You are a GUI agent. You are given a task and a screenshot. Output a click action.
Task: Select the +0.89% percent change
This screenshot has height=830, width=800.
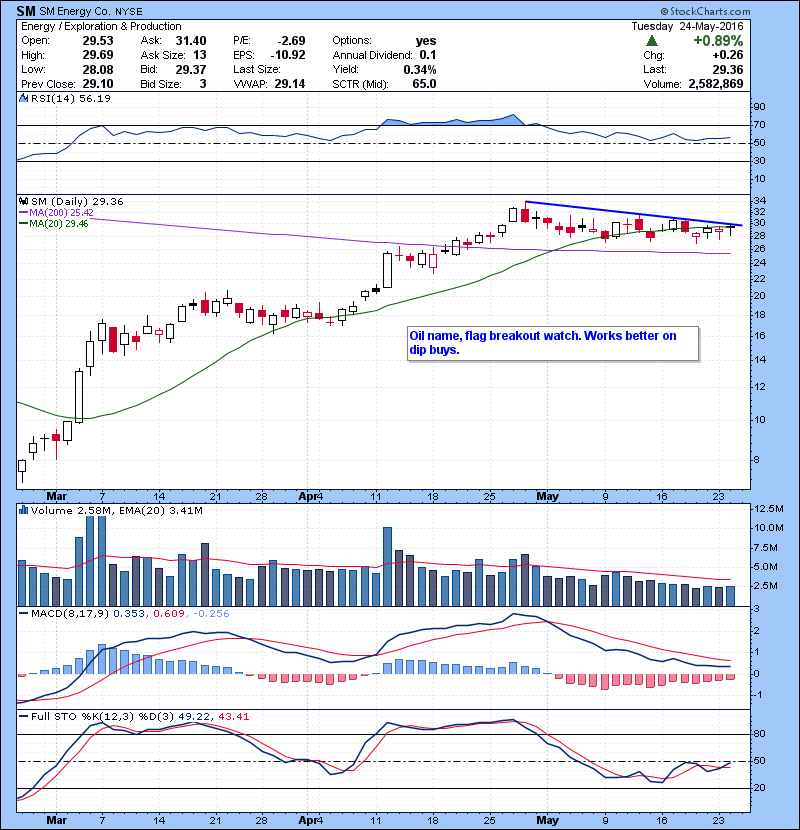(x=718, y=41)
